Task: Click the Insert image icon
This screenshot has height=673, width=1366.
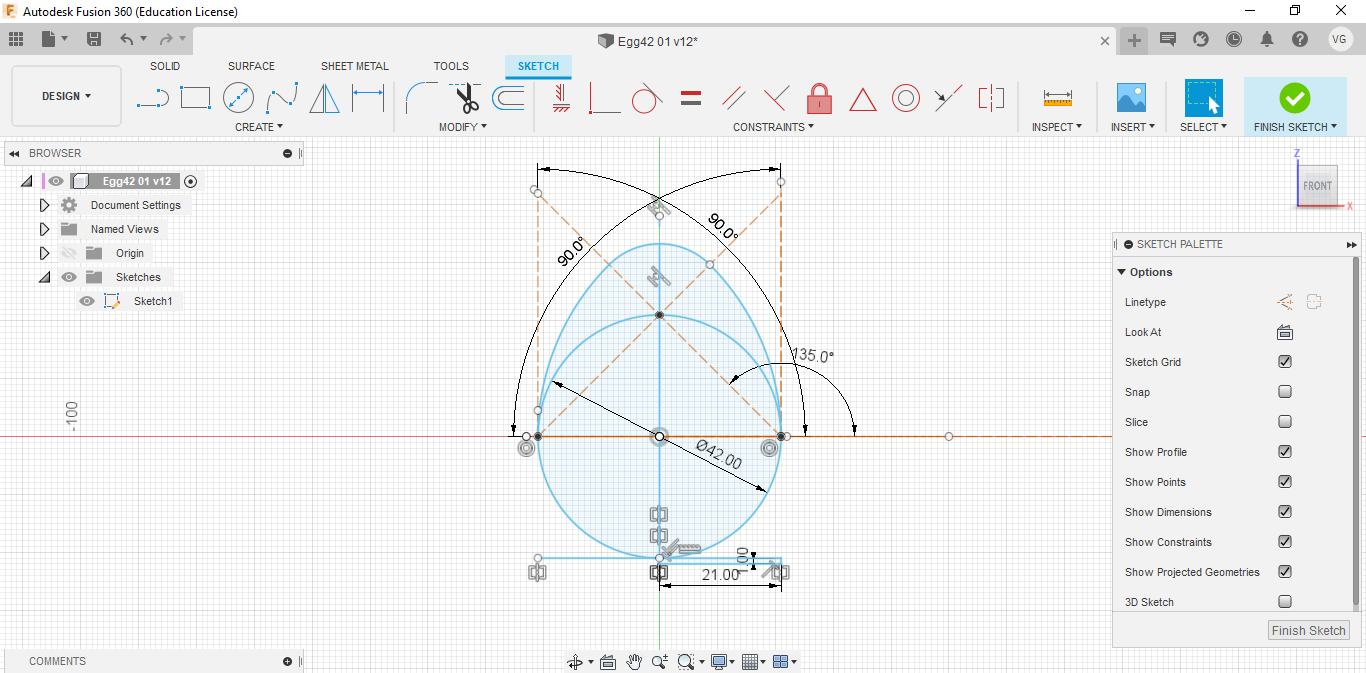Action: tap(1131, 98)
